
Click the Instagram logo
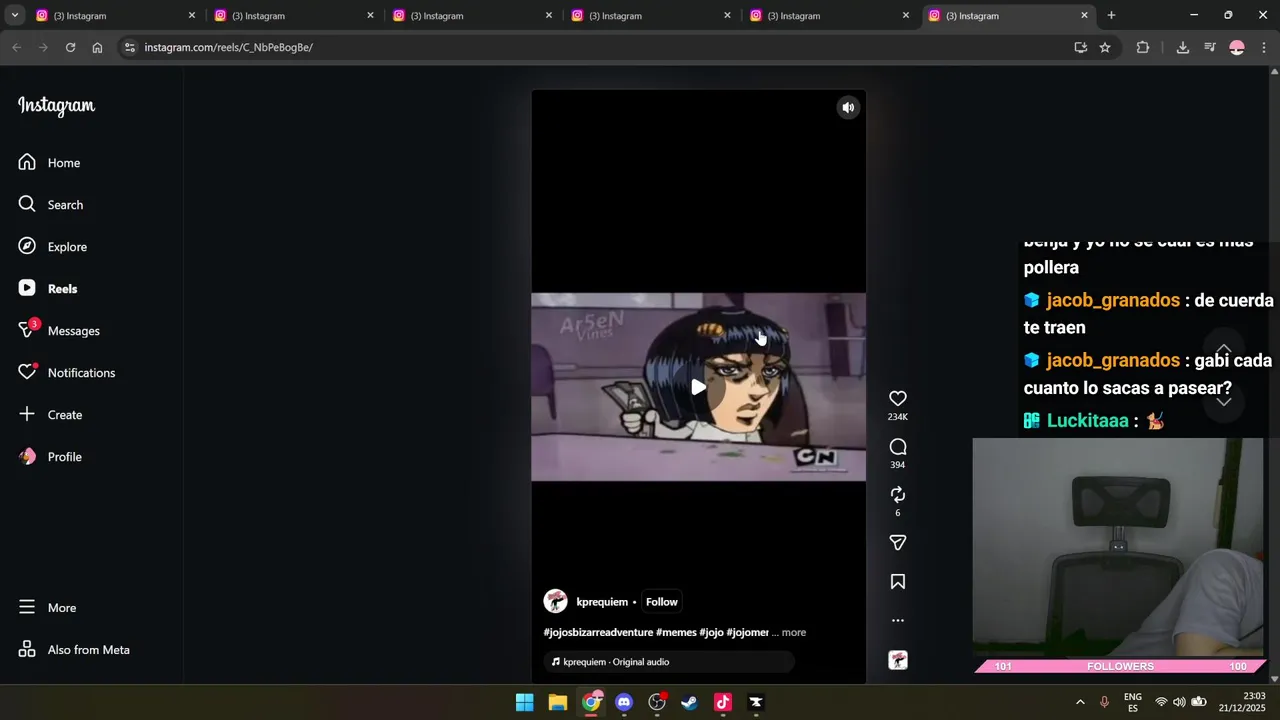56,106
